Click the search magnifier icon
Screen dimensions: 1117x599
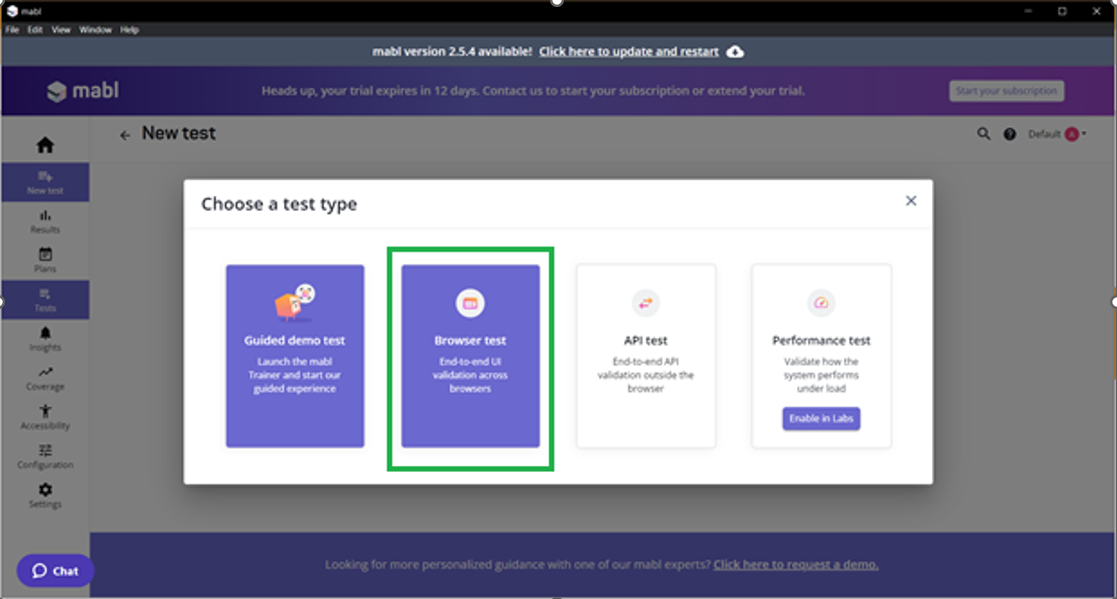[x=983, y=134]
